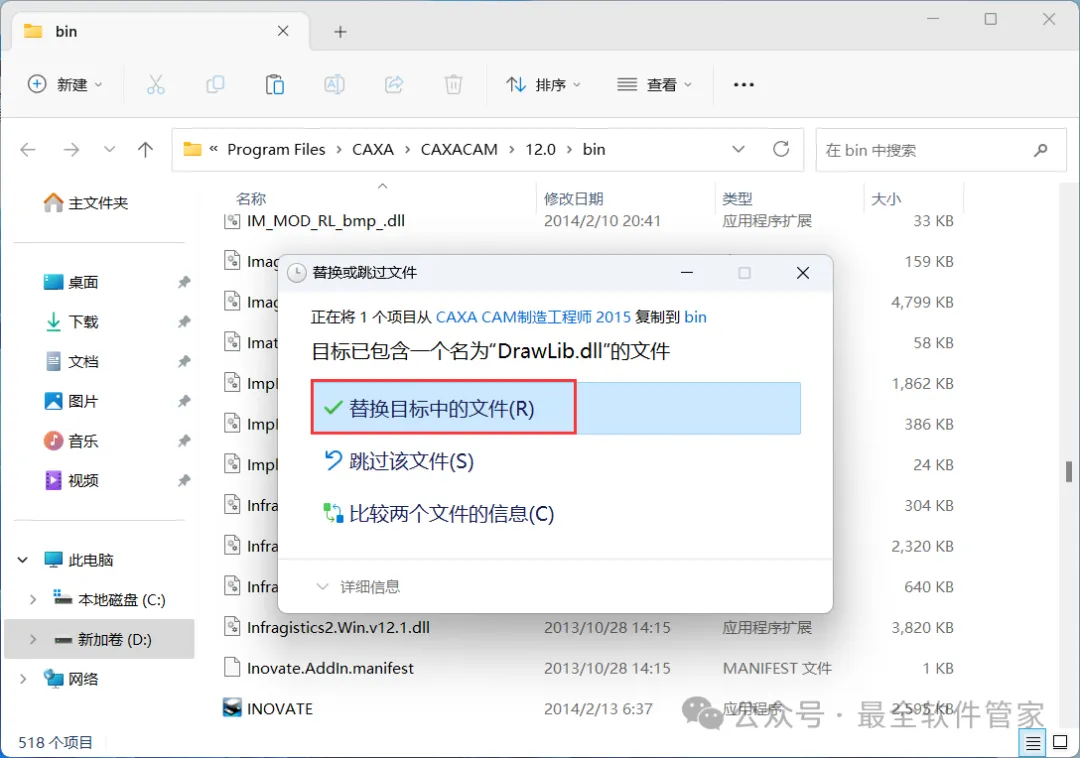This screenshot has width=1080, height=758.
Task: Click the Paste clipboard icon
Action: coord(275,85)
